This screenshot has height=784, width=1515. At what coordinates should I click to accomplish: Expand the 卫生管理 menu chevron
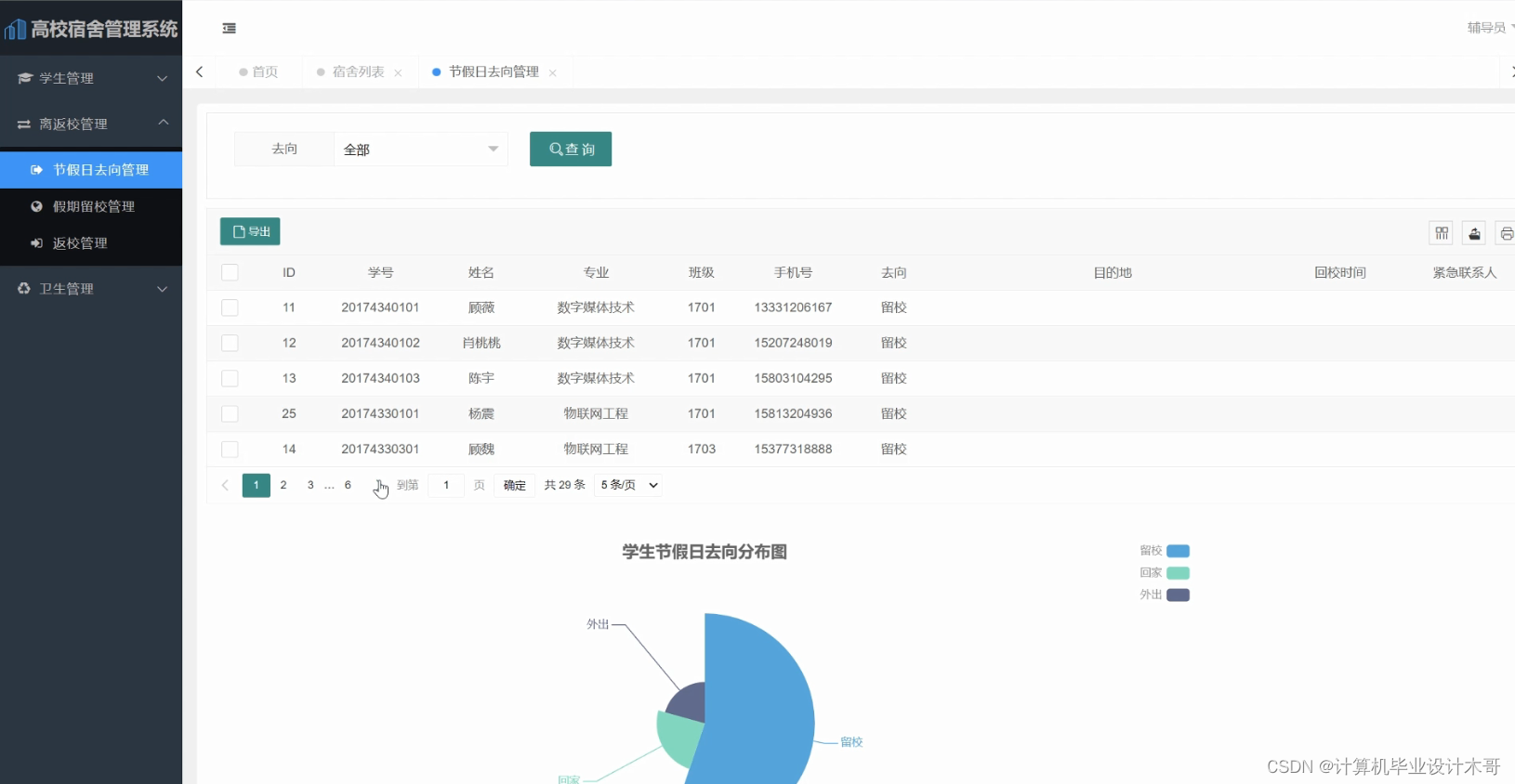(163, 289)
